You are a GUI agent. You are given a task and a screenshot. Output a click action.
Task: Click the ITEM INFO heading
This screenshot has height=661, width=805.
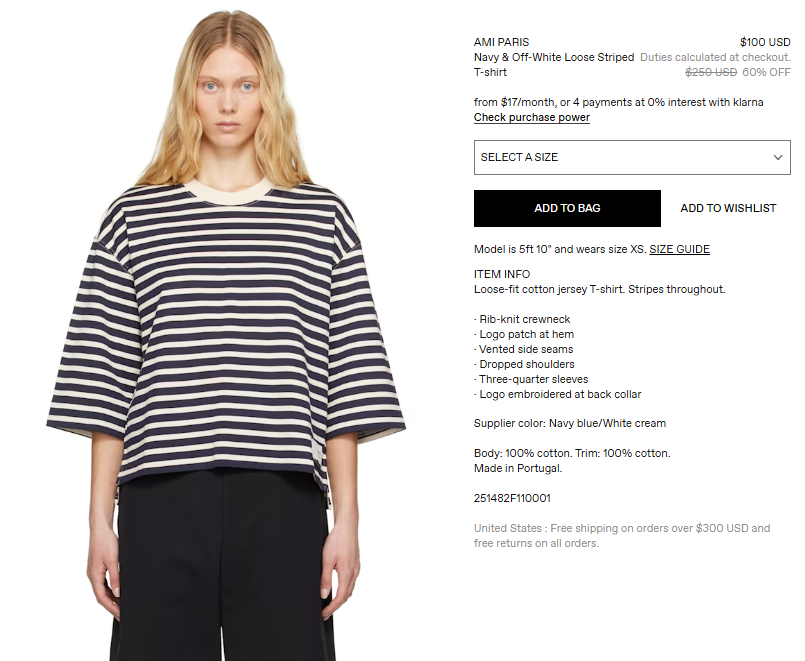[502, 275]
